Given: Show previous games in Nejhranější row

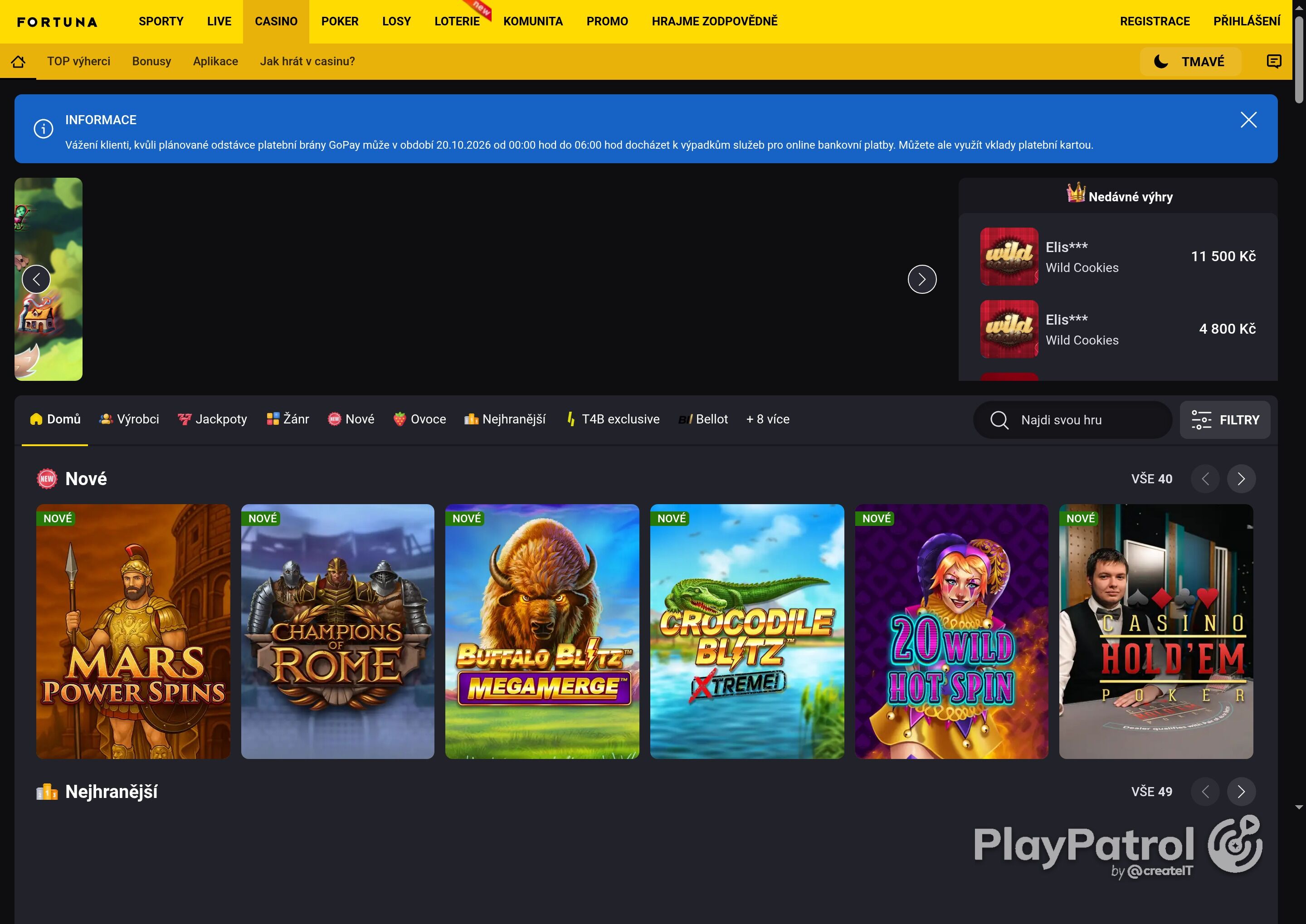Looking at the screenshot, I should click(x=1205, y=792).
